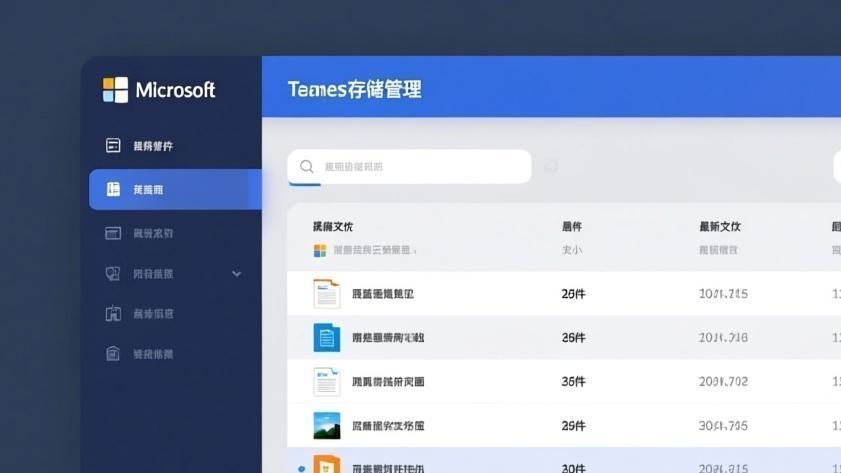Click the file name in the 29件 row
The width and height of the screenshot is (841, 473).
pyautogui.click(x=388, y=426)
